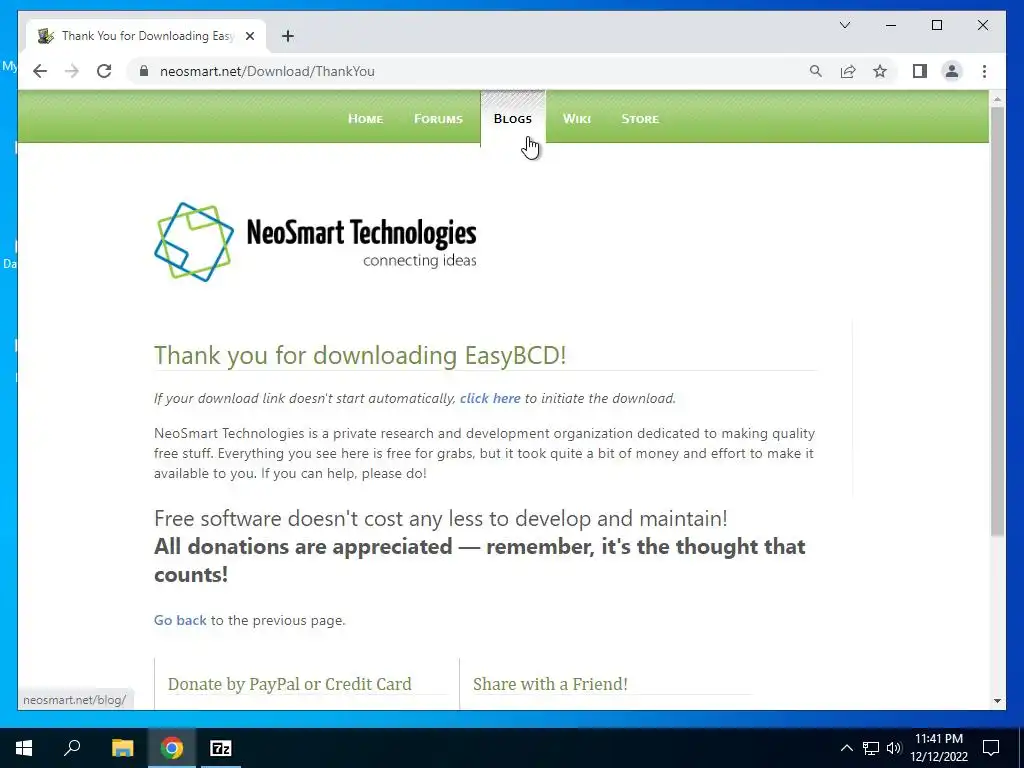This screenshot has width=1024, height=768.
Task: Click the scrollbar up arrow
Action: point(997,99)
